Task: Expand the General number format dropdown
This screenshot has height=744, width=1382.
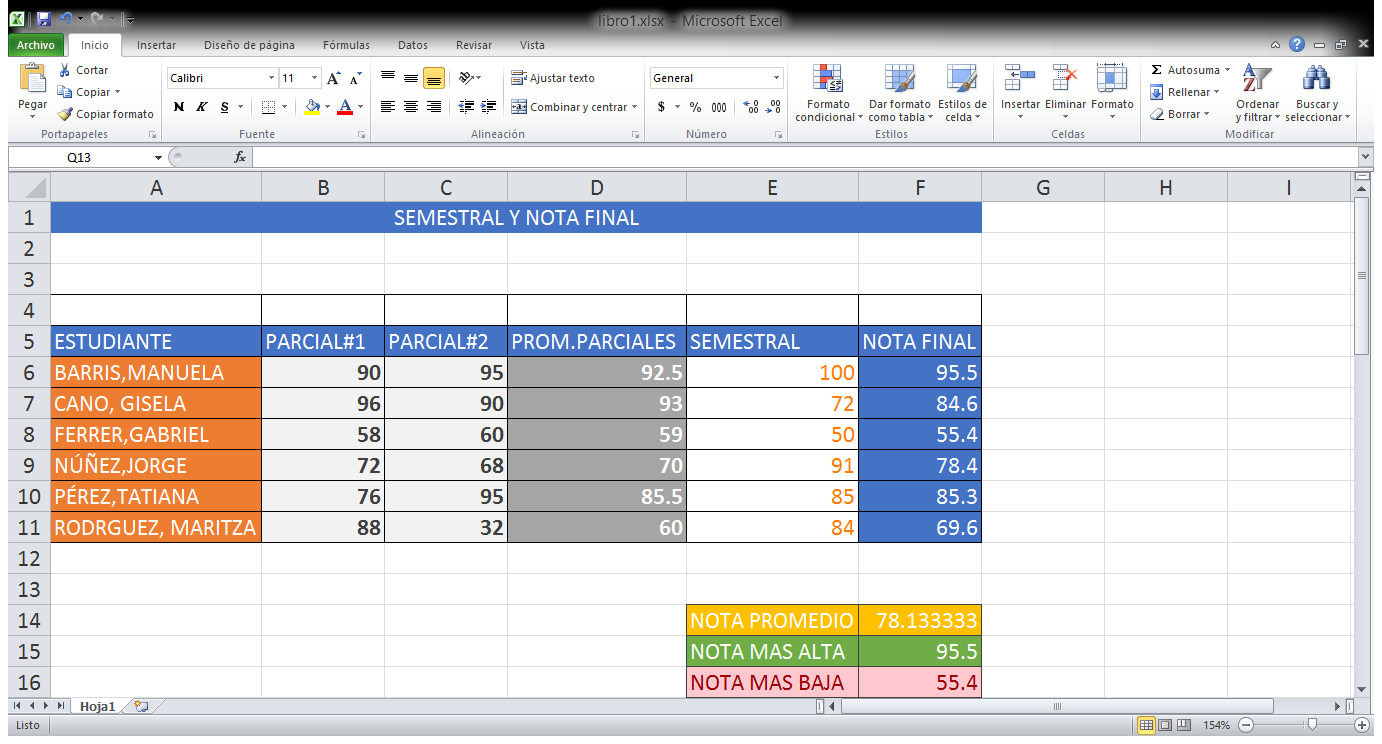Action: pyautogui.click(x=775, y=77)
